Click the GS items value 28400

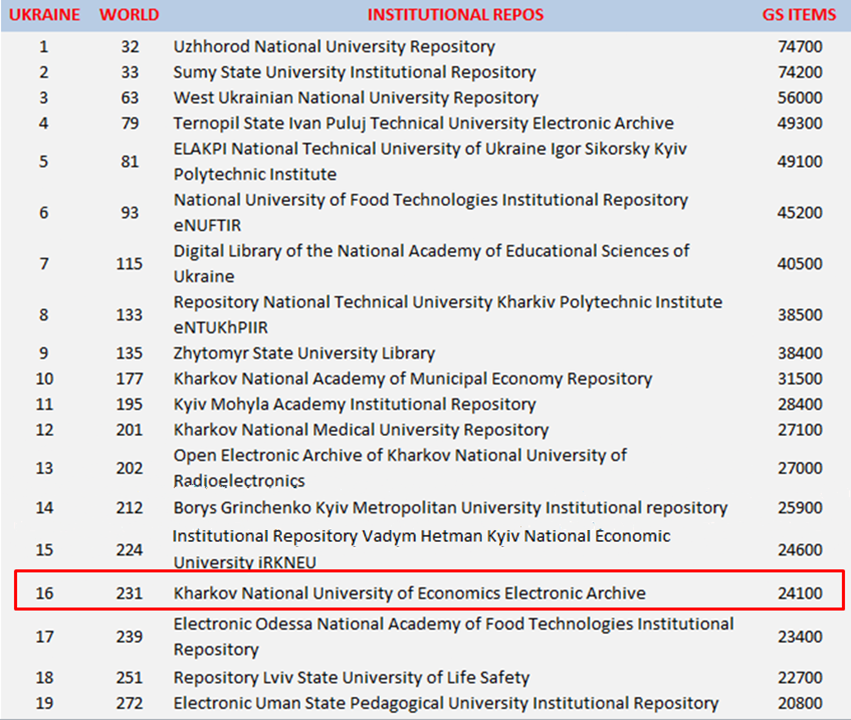coord(800,404)
